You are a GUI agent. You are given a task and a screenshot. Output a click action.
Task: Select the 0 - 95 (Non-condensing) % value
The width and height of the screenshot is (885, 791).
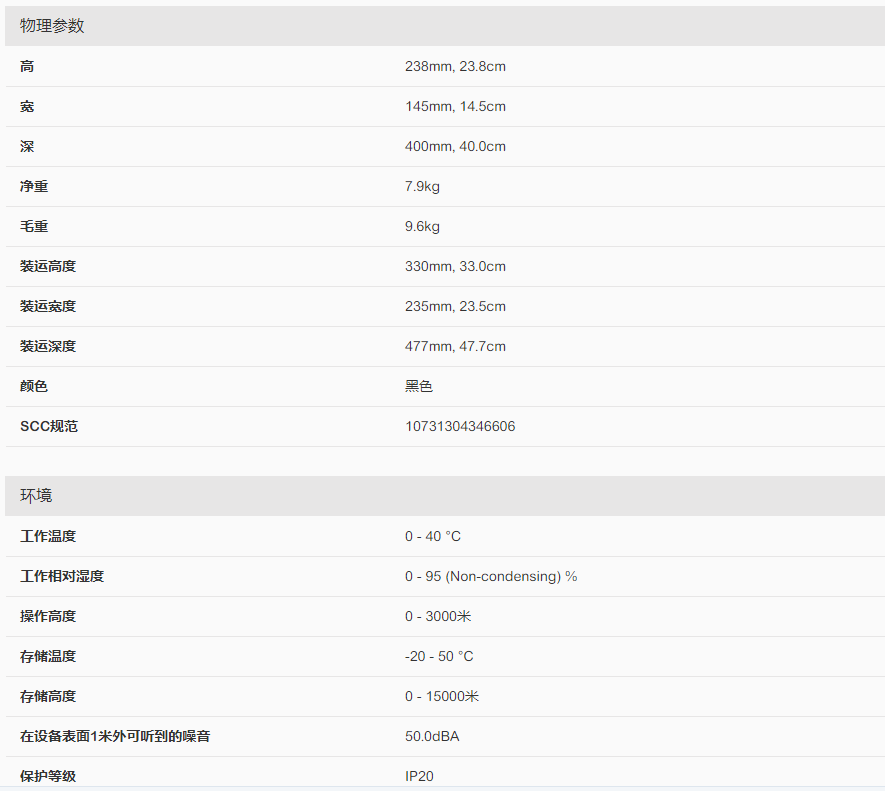click(491, 576)
